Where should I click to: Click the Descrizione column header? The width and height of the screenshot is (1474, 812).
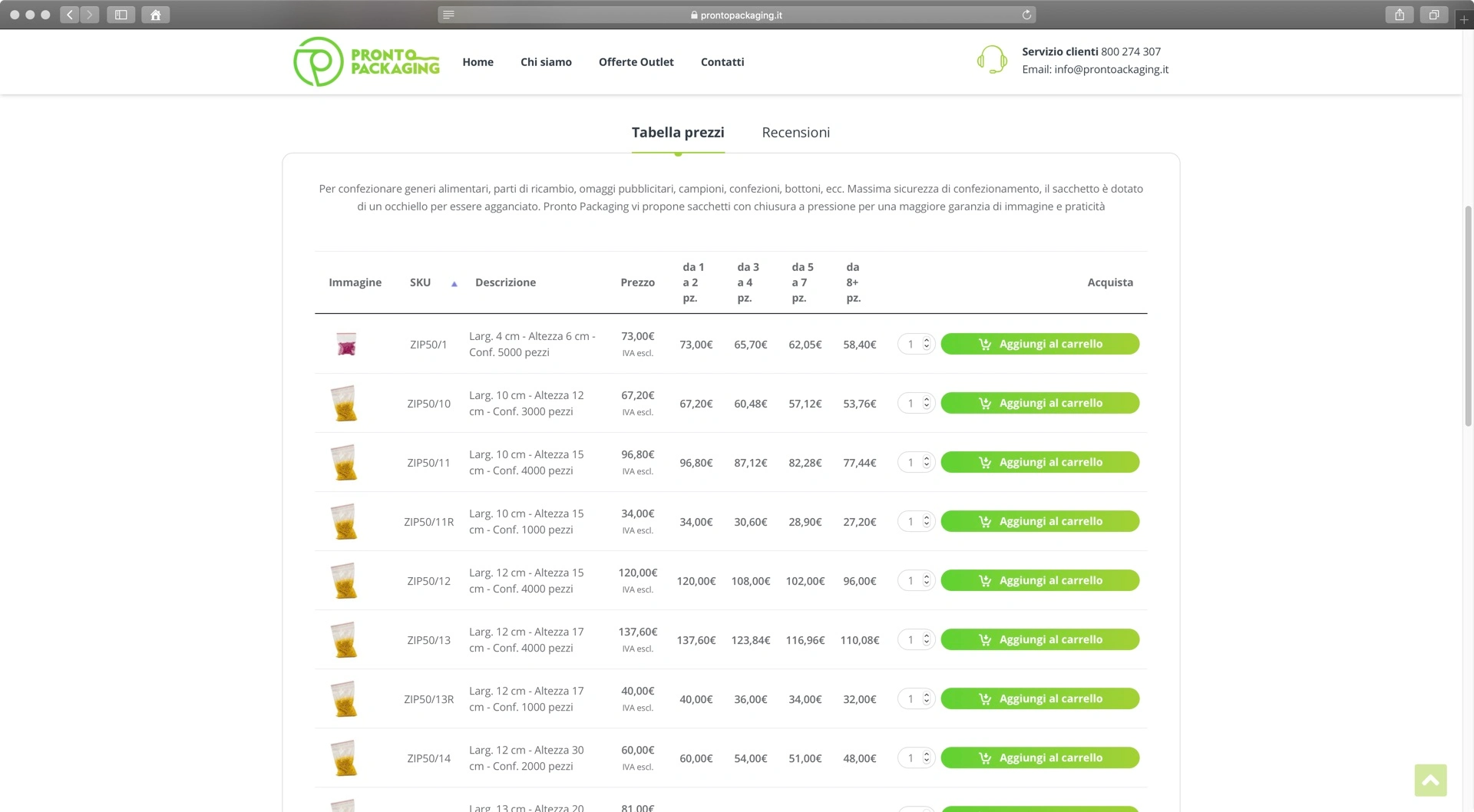tap(505, 282)
